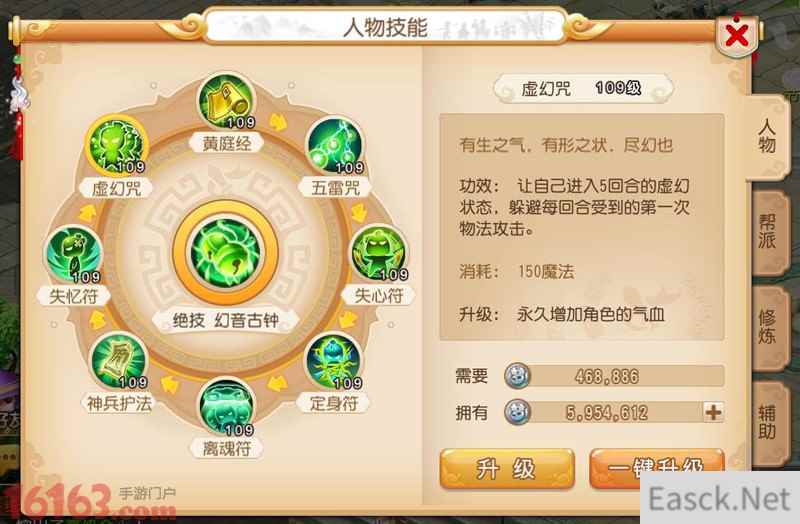
Task: Click the 虚幻咒 109级 title header
Action: [x=583, y=88]
